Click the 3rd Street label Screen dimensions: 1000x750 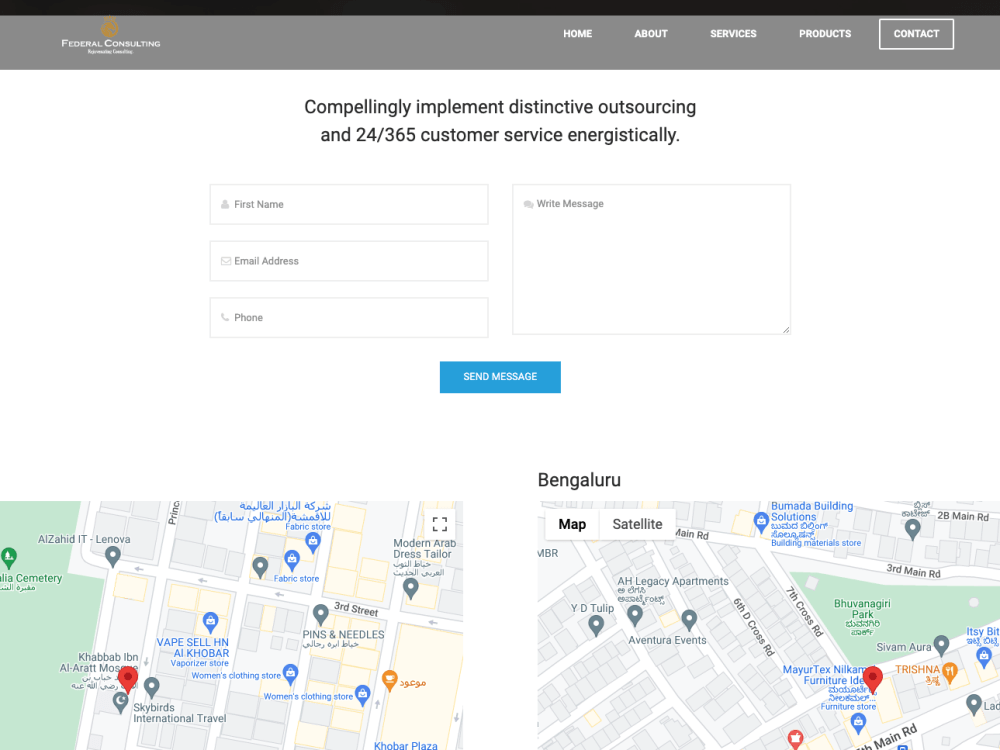(x=356, y=609)
